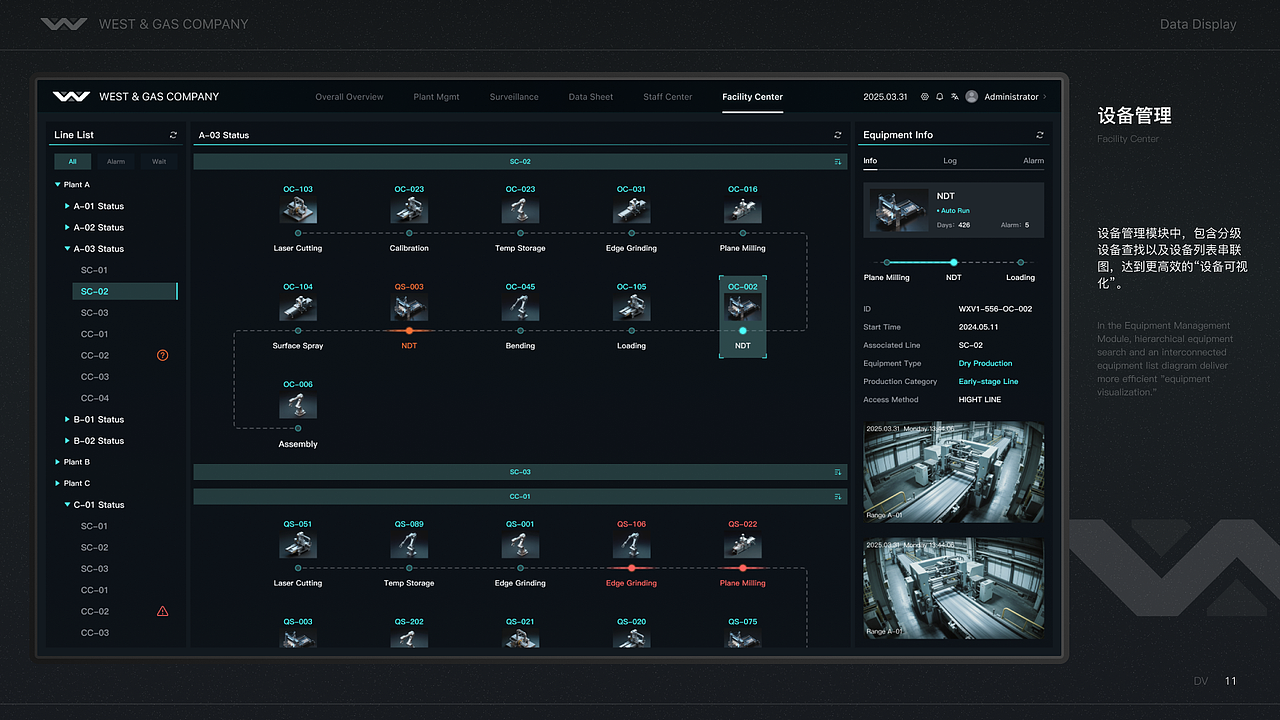Go to the Staff Center tab
Image resolution: width=1280 pixels, height=720 pixels.
(x=668, y=97)
